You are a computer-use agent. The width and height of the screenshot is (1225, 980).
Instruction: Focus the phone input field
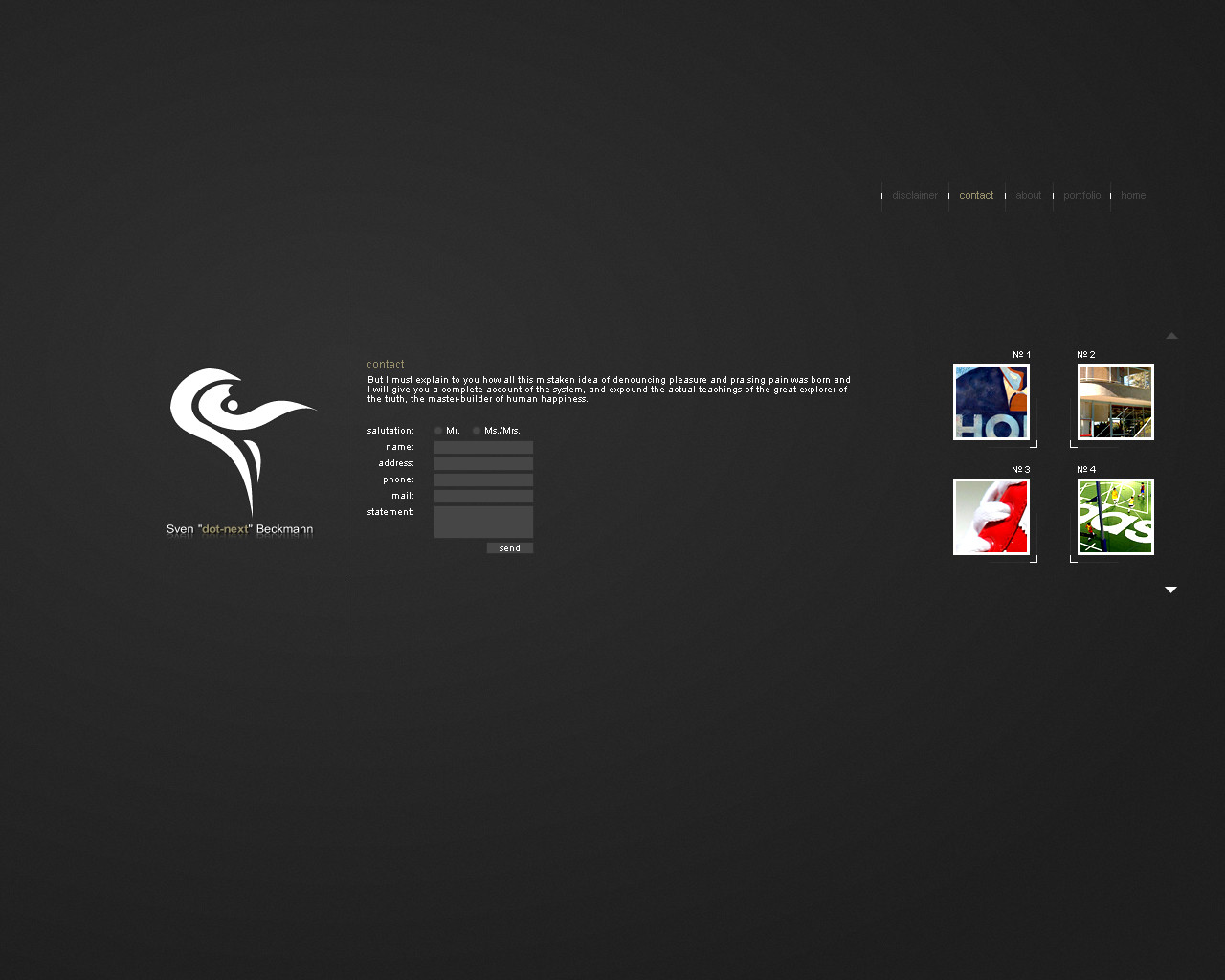point(483,479)
